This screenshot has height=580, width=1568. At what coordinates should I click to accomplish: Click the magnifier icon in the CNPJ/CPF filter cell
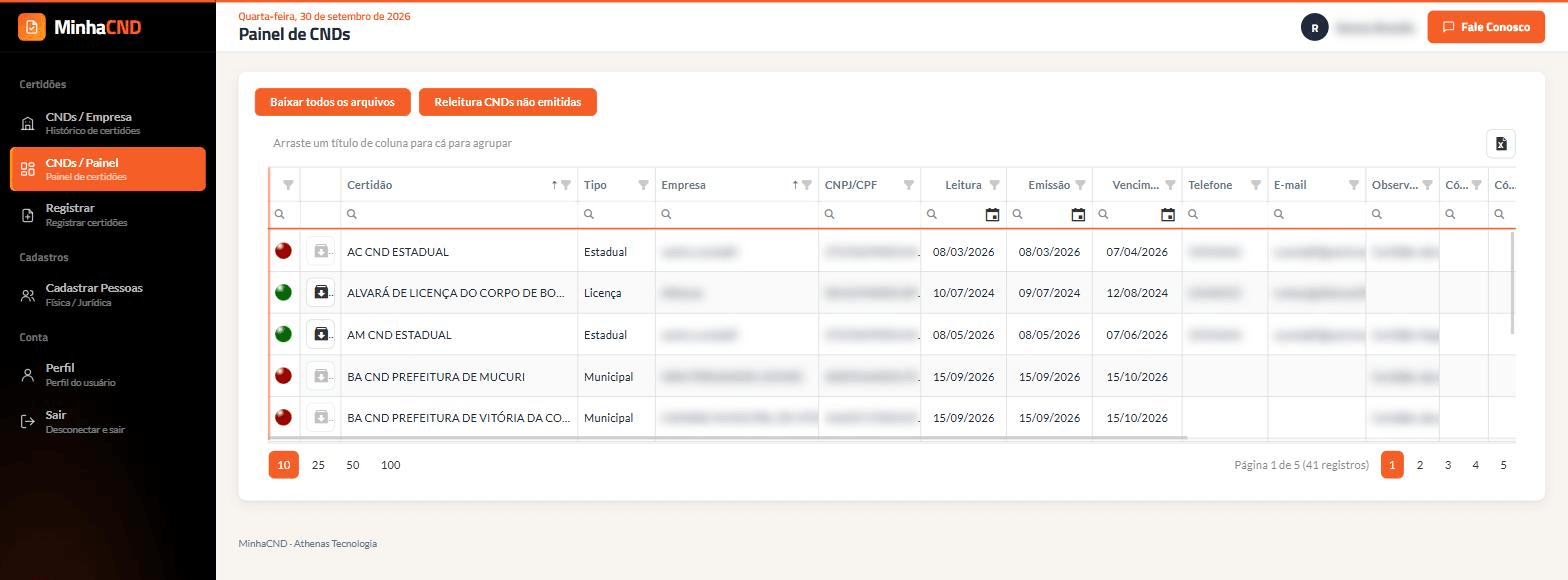(830, 214)
